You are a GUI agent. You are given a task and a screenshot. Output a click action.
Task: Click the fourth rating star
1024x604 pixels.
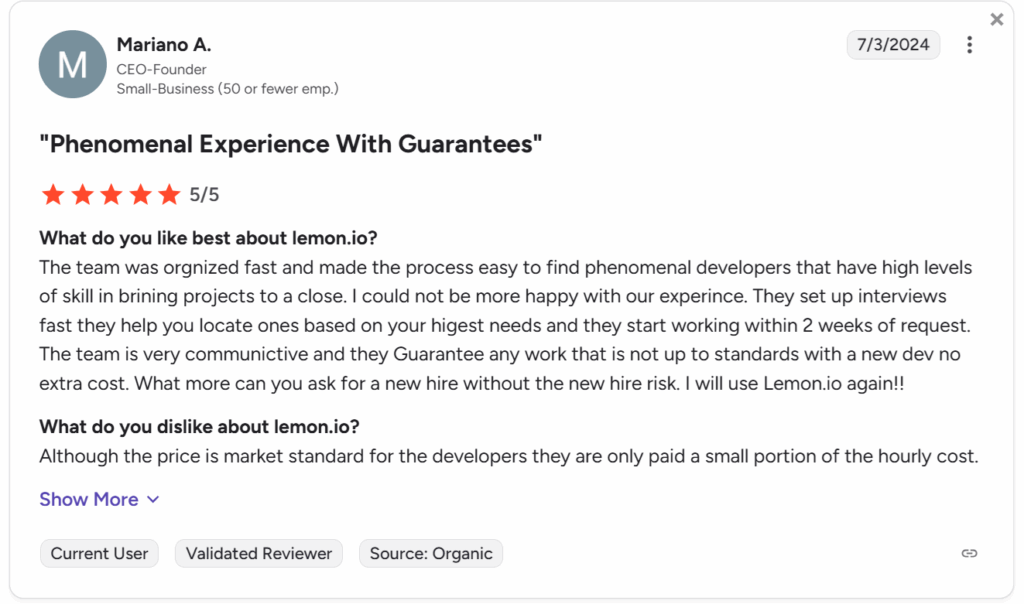(x=140, y=194)
